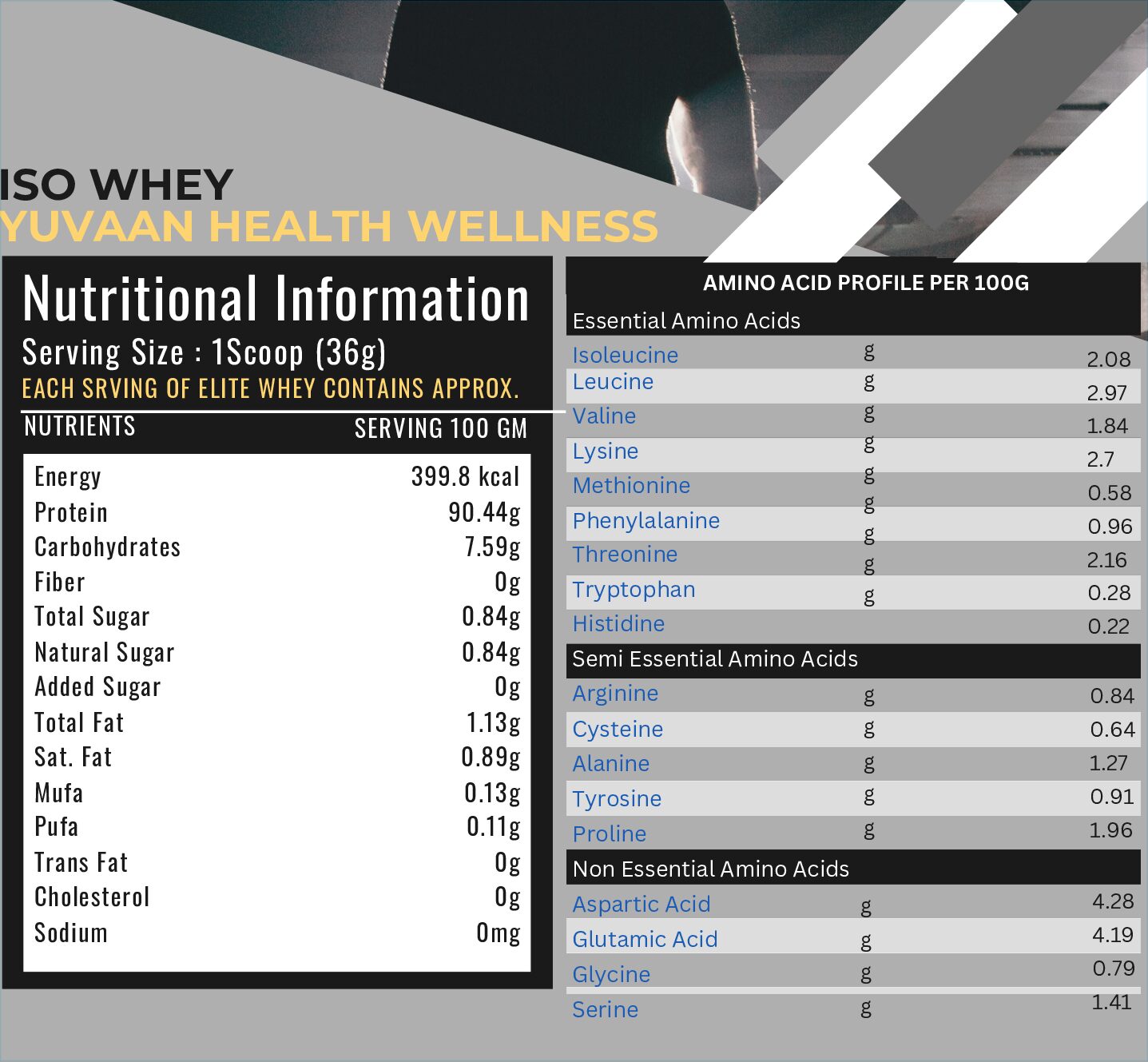This screenshot has height=1062, width=1148.
Task: Select the Fiber row label
Action: click(60, 583)
